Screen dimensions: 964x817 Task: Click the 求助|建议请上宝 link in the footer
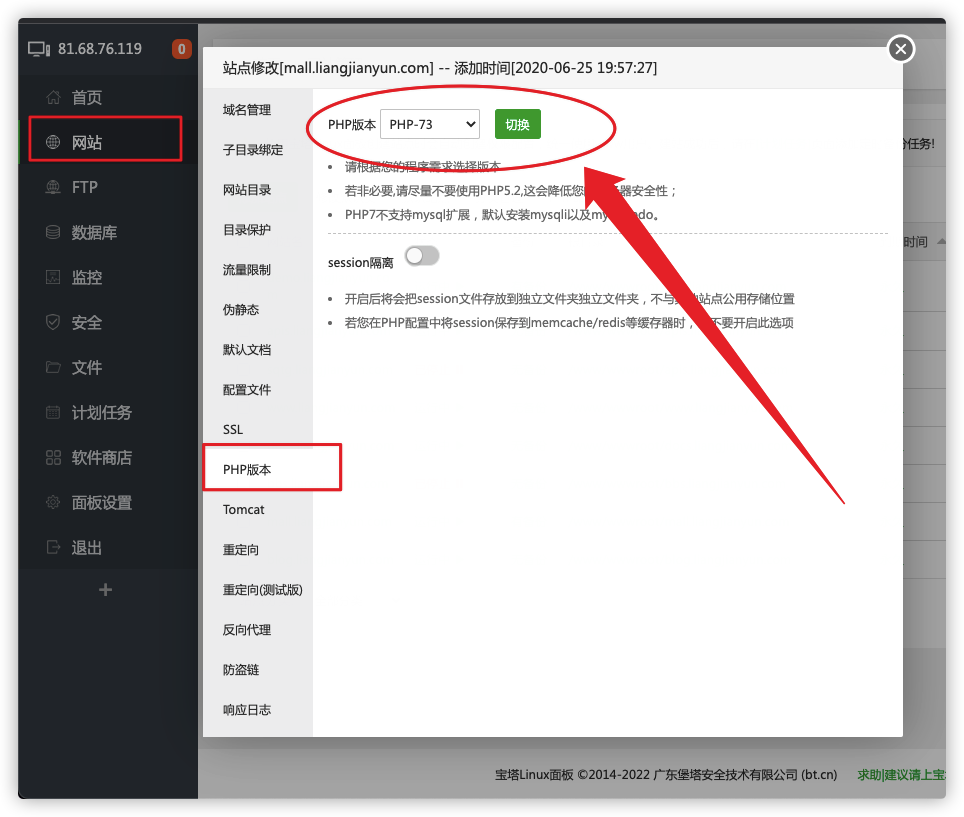901,775
